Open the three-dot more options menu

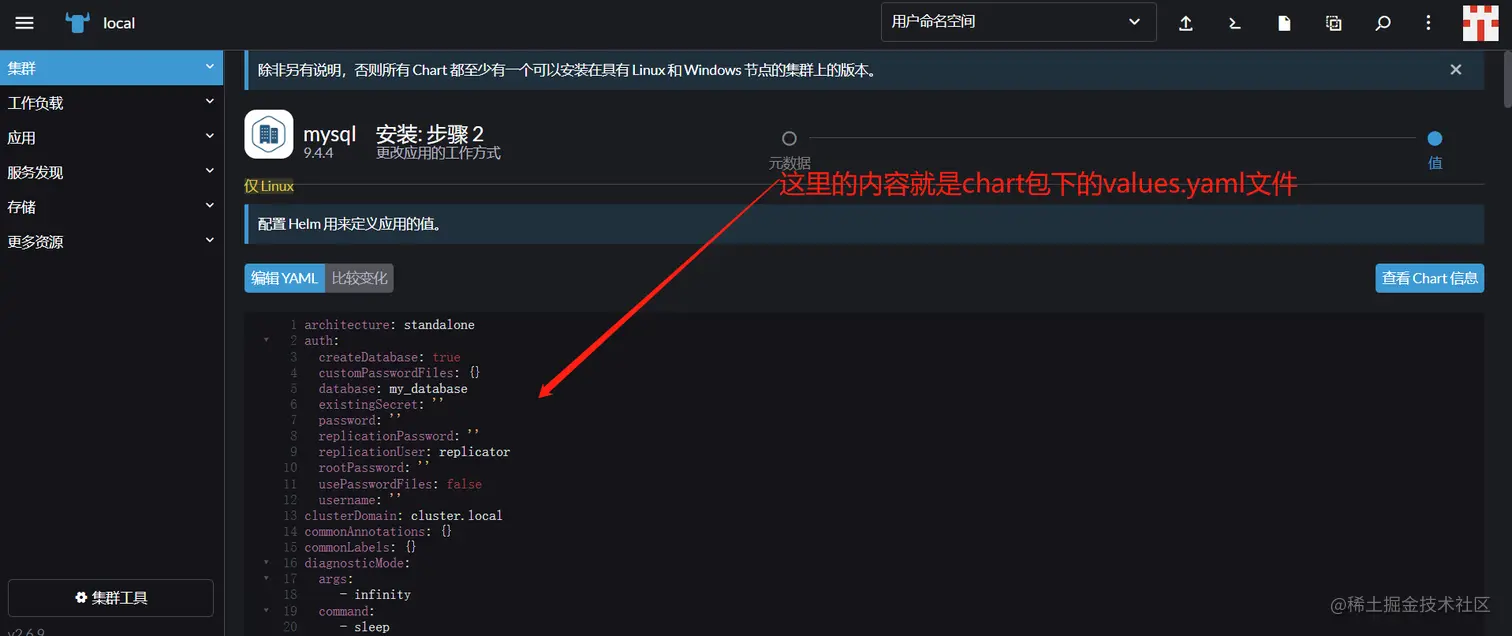pyautogui.click(x=1429, y=23)
